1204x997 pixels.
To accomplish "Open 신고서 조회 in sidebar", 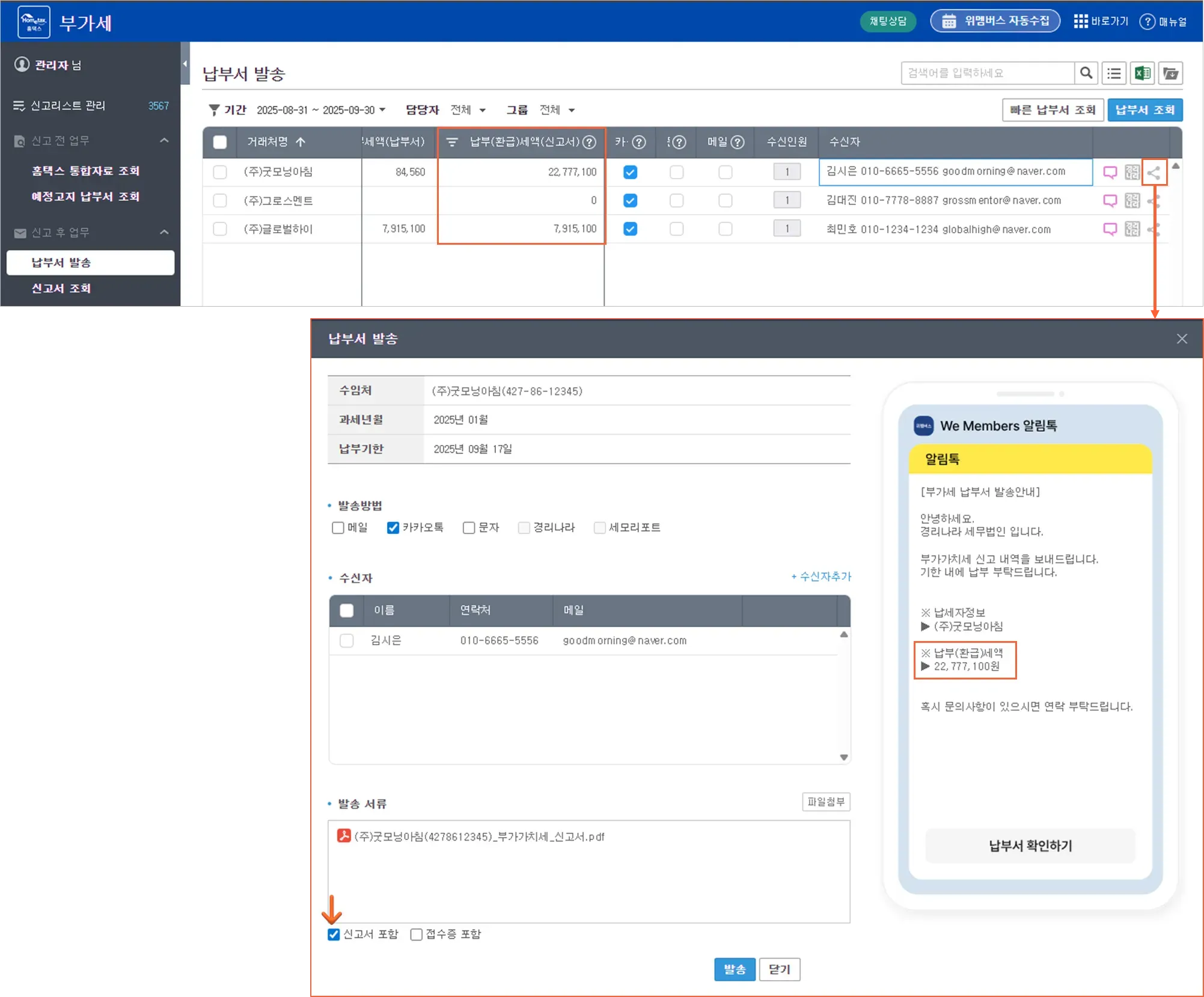I will 61,289.
